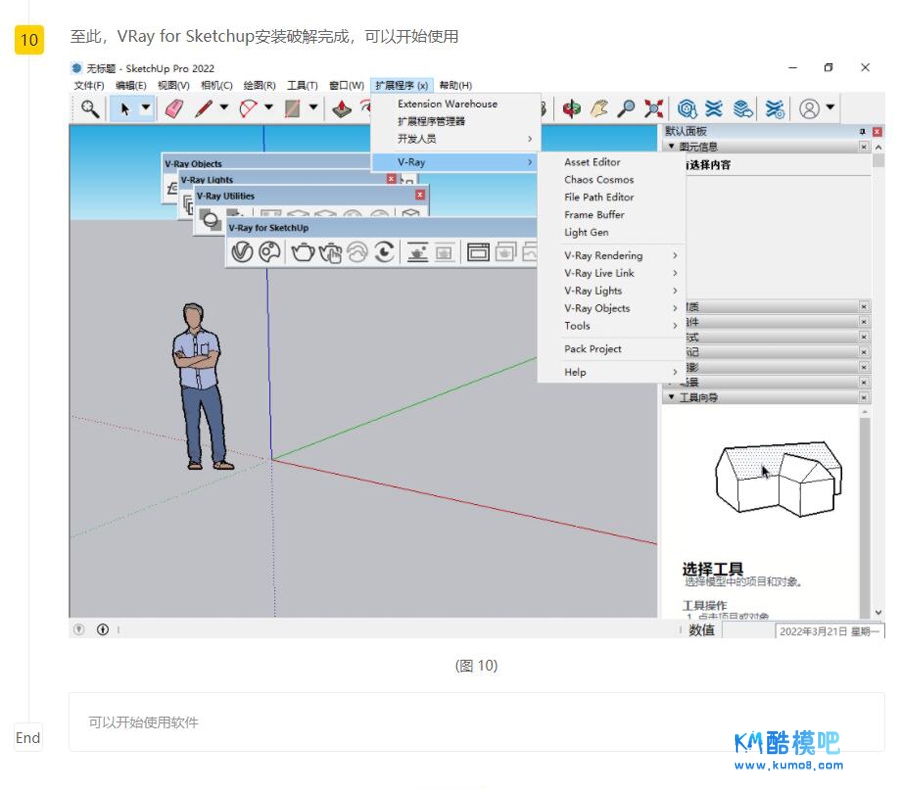900x789 pixels.
Task: Collapse the 图元信息 section triangle
Action: tap(671, 146)
